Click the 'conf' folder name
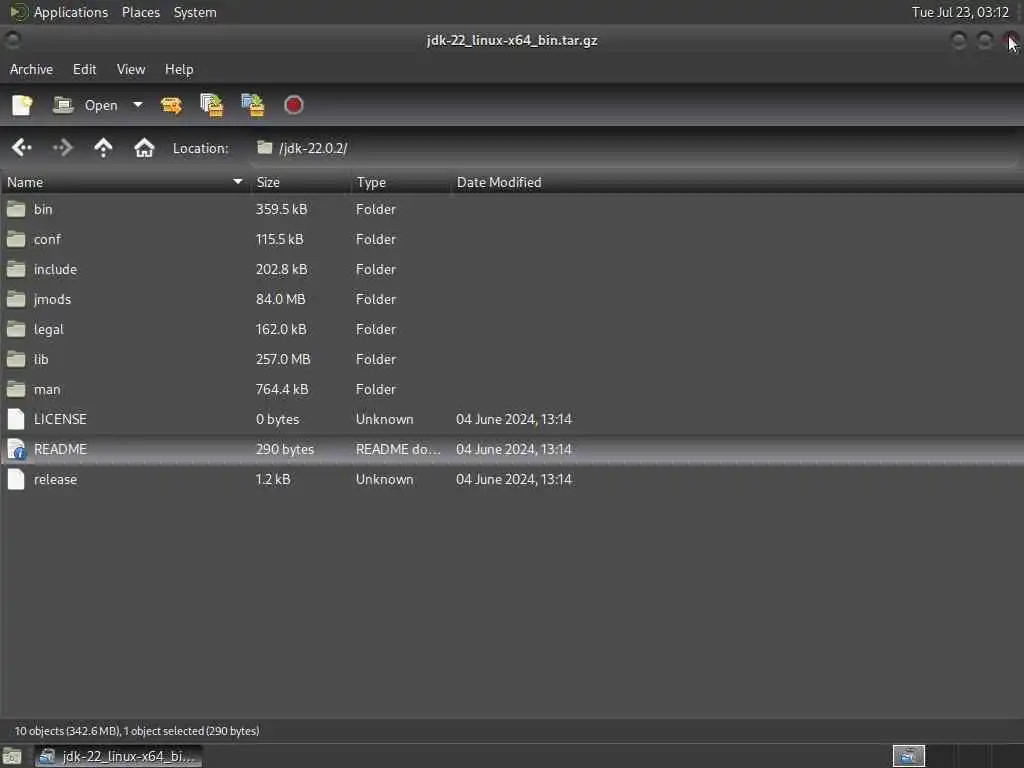Viewport: 1024px width, 768px height. click(x=47, y=239)
